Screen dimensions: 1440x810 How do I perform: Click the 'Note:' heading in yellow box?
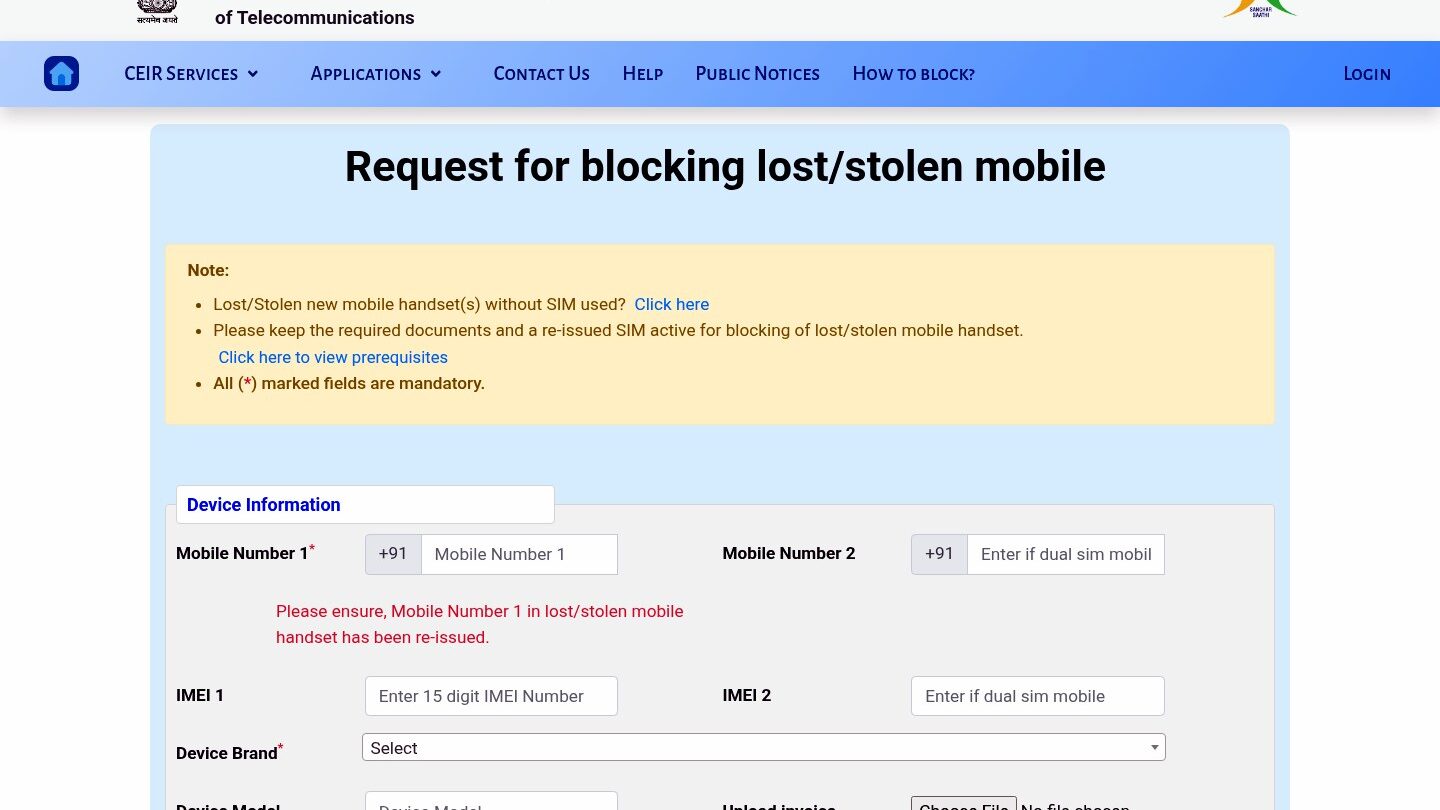click(x=208, y=270)
